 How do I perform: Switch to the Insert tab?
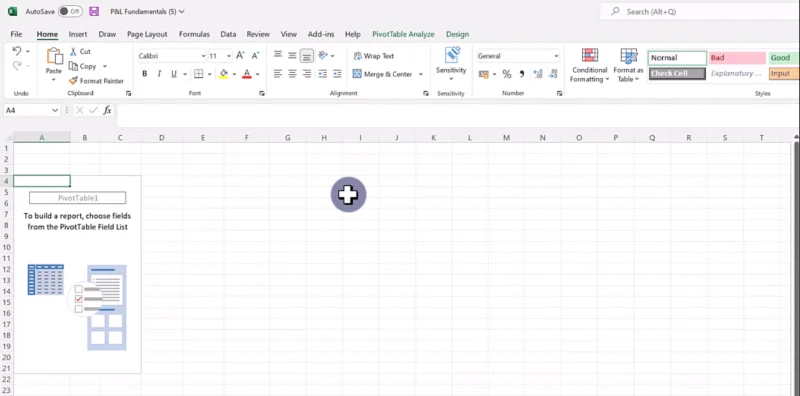pos(78,34)
